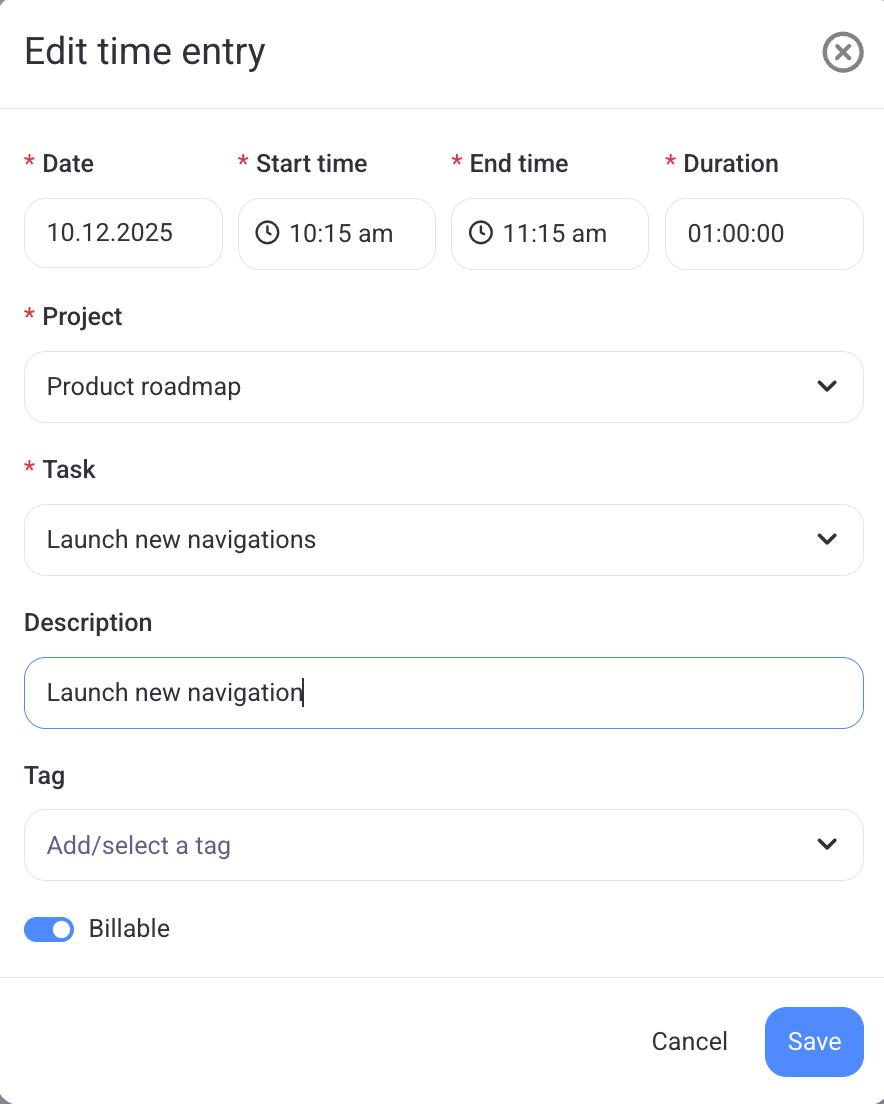Toggle the Billable switch off
This screenshot has width=884, height=1104.
click(x=49, y=929)
